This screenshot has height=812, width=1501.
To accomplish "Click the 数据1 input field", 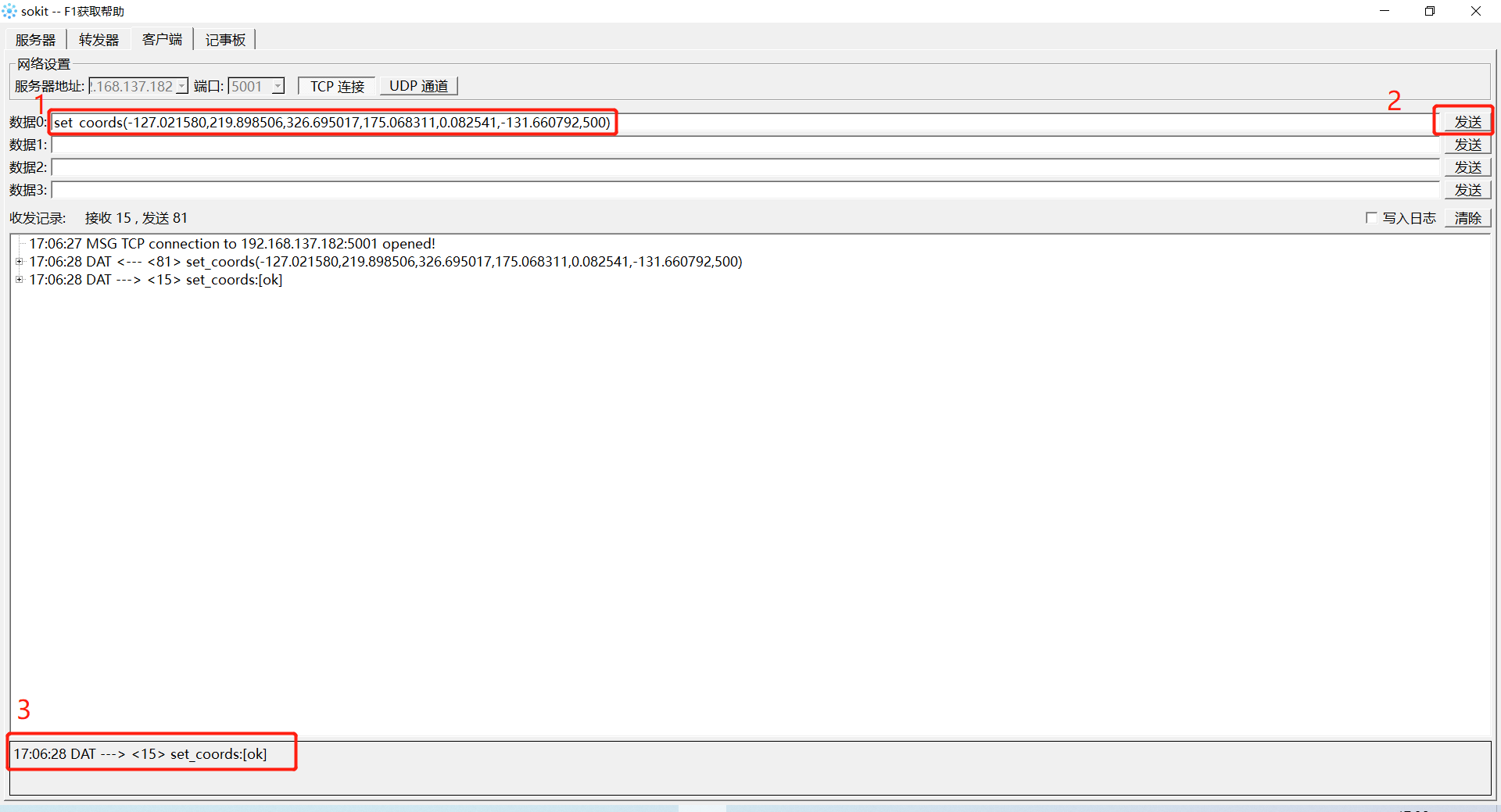I will click(x=743, y=145).
